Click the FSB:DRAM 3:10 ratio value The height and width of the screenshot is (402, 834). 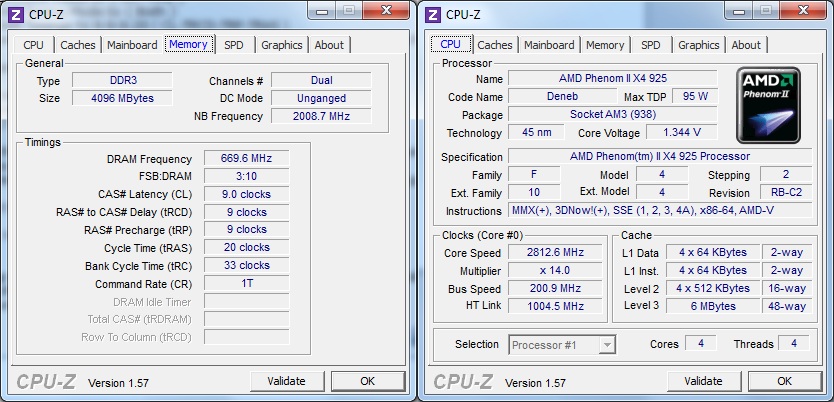pyautogui.click(x=247, y=176)
